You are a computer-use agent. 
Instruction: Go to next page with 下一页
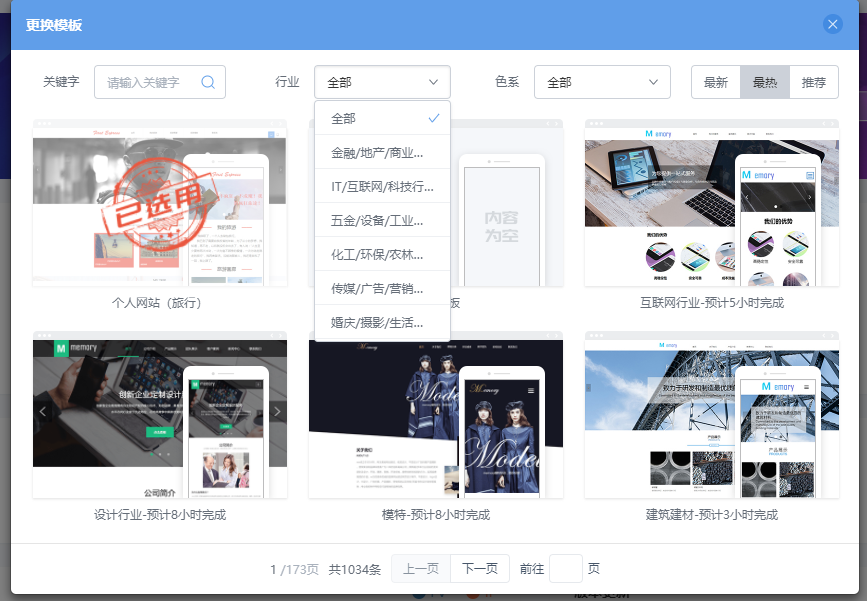(x=480, y=568)
